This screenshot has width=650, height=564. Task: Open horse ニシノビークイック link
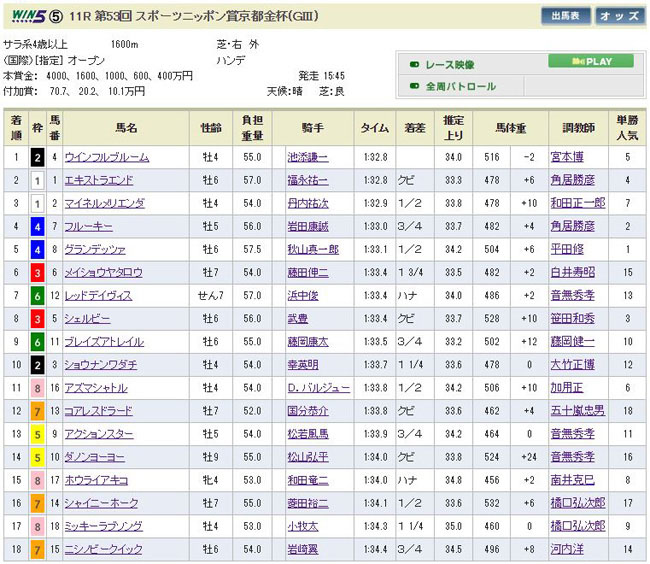(101, 548)
